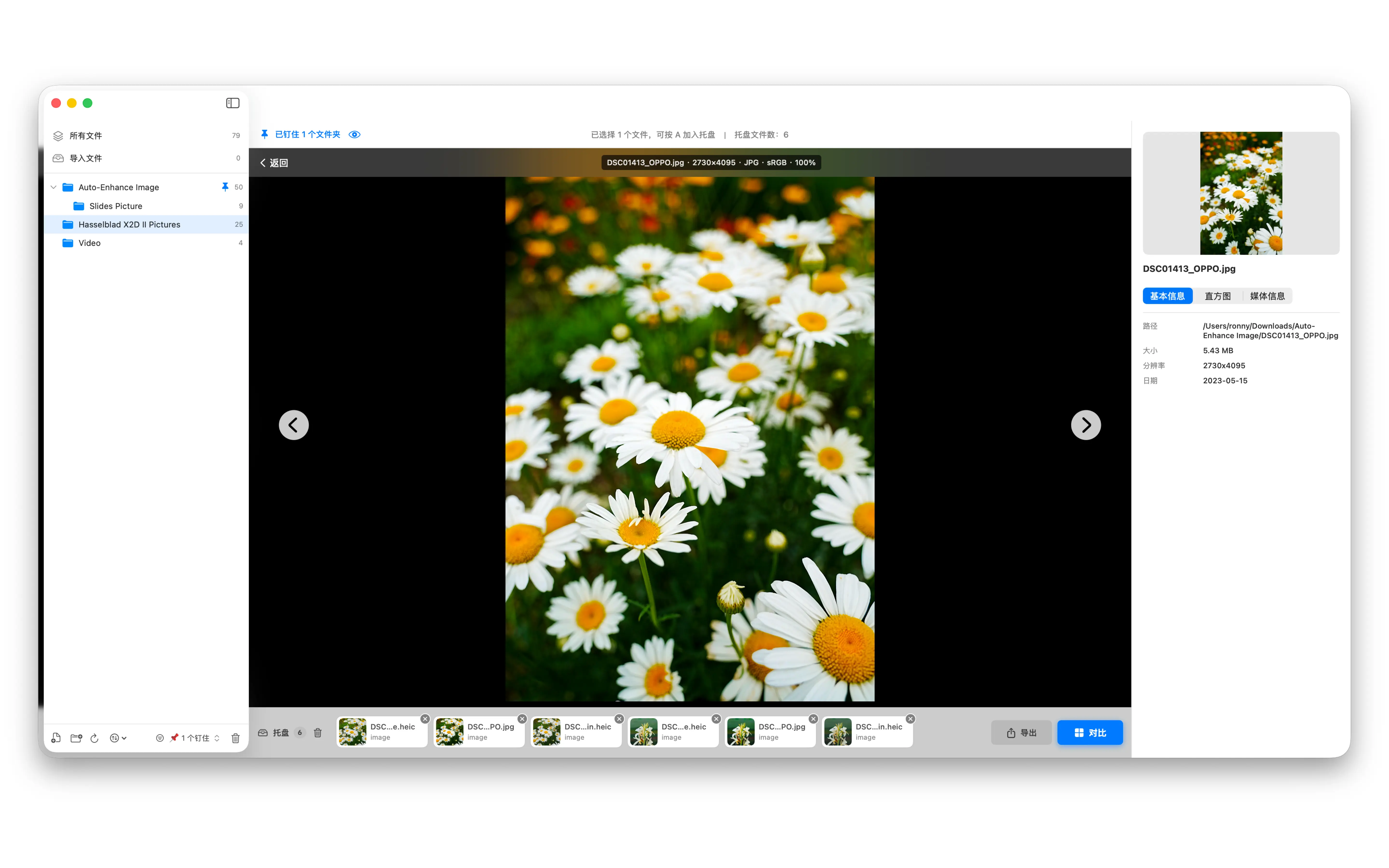Click the refresh icon at bottom left
The width and height of the screenshot is (1389, 868).
click(x=95, y=738)
